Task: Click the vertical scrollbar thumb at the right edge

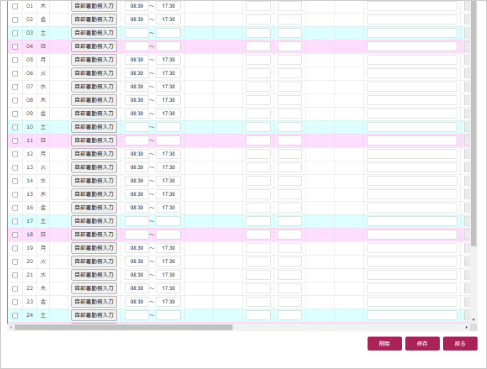Action: tap(473, 123)
